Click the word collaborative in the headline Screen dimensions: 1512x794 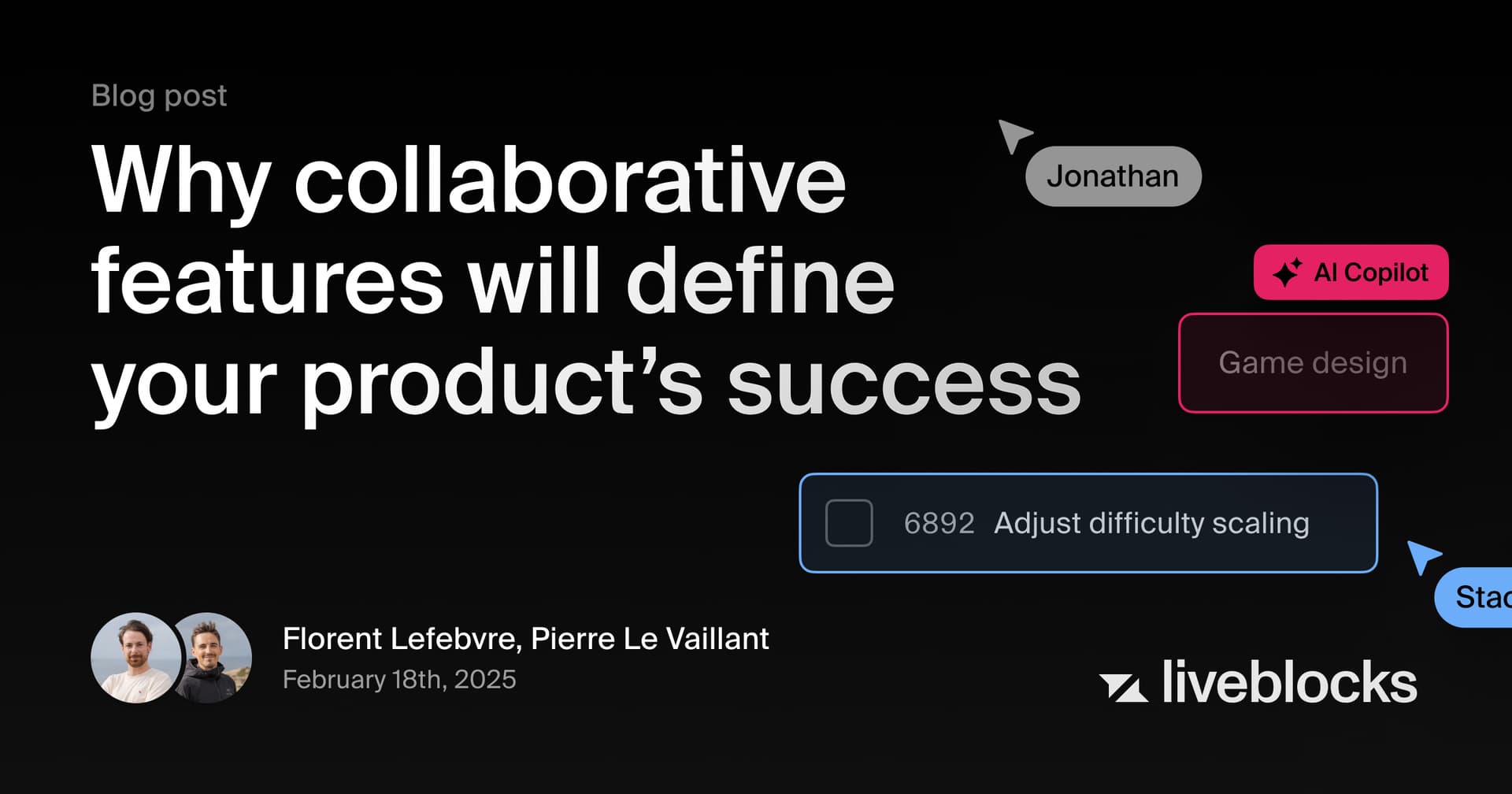click(x=570, y=180)
